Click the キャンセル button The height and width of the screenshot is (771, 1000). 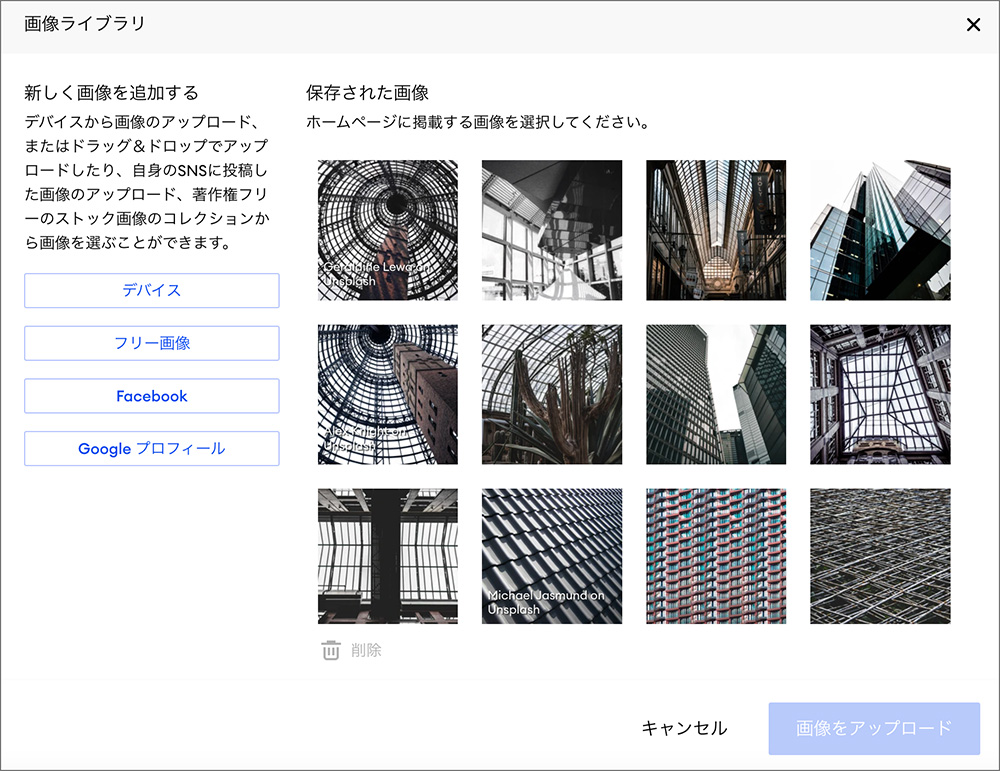(x=684, y=728)
